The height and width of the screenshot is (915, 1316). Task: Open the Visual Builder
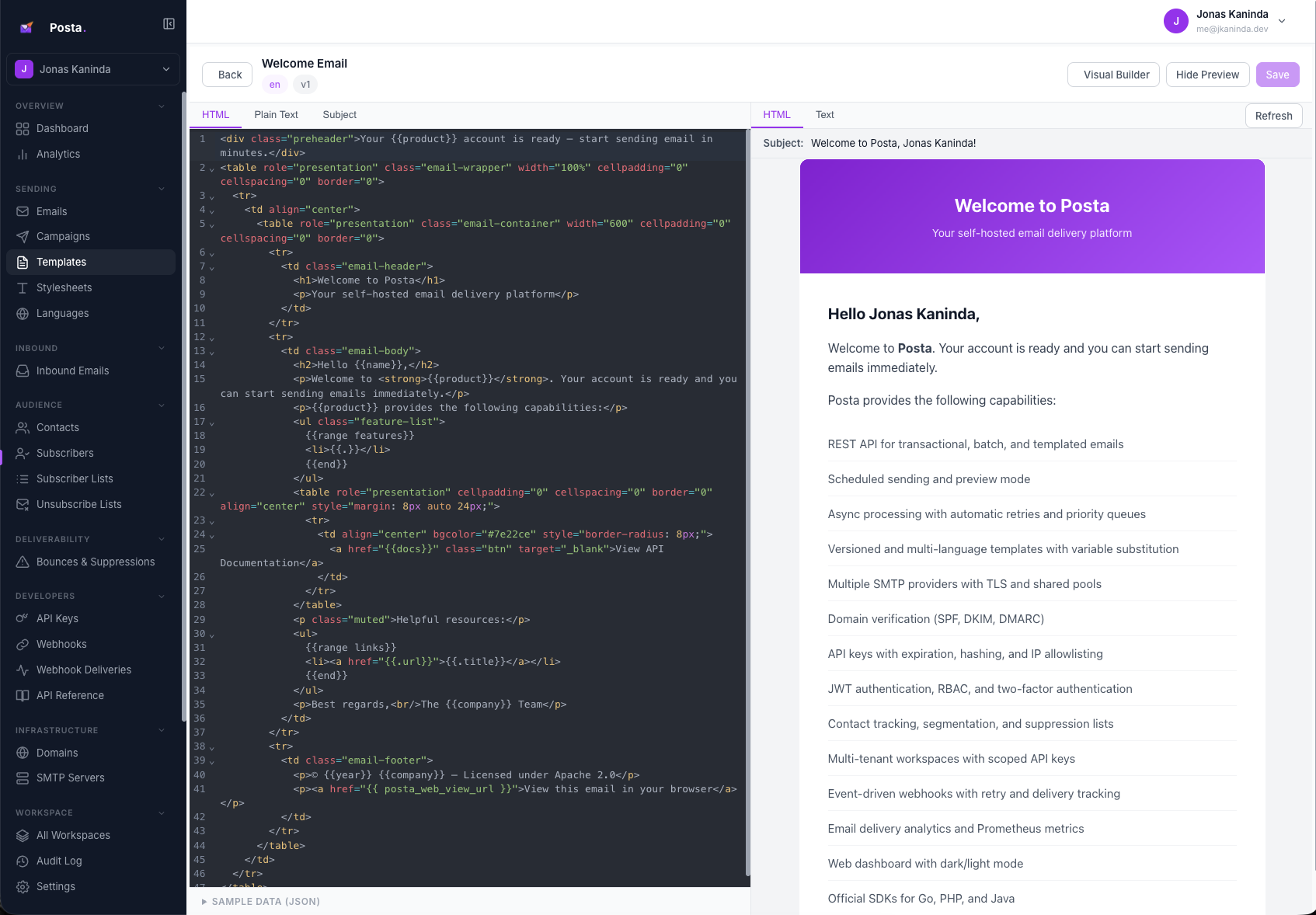coord(1114,75)
